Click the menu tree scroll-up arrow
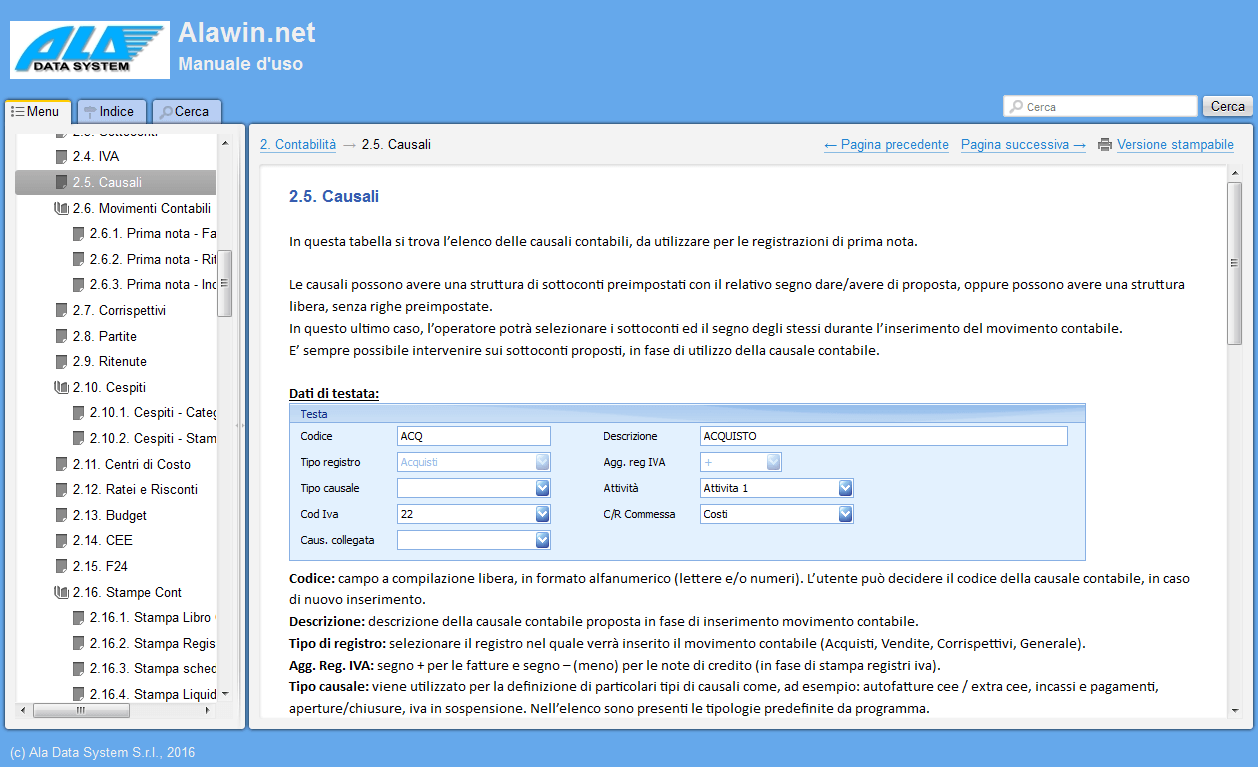The height and width of the screenshot is (767, 1258). pos(225,143)
